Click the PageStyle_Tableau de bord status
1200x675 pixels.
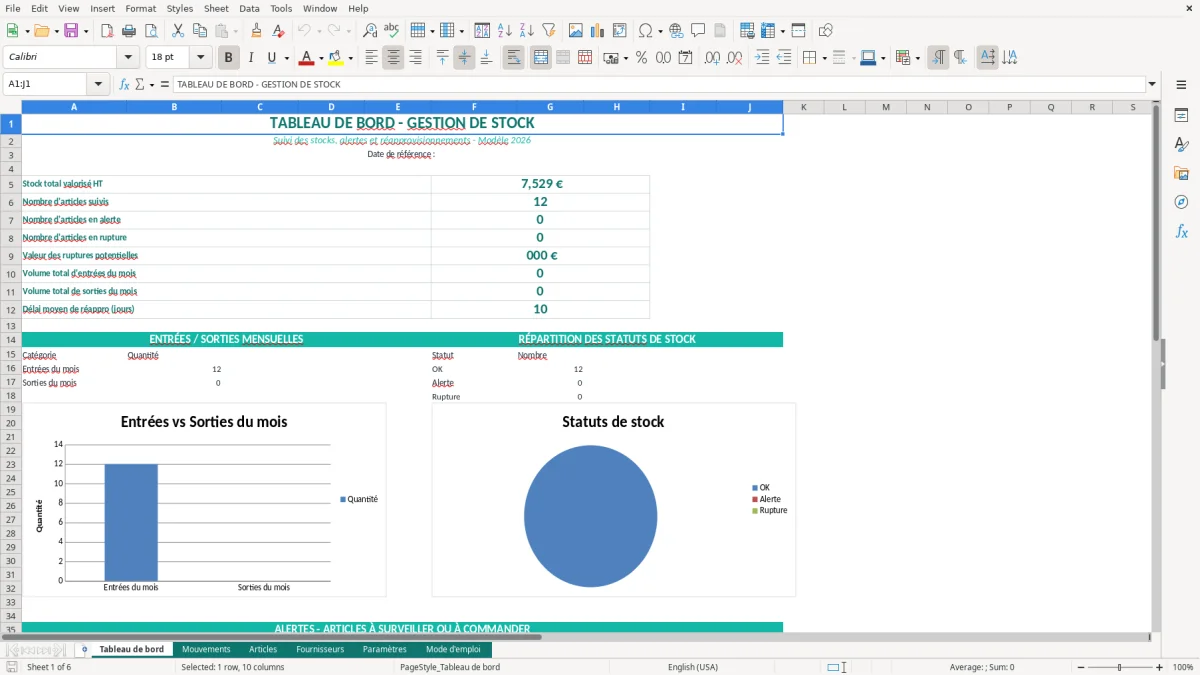tap(450, 667)
